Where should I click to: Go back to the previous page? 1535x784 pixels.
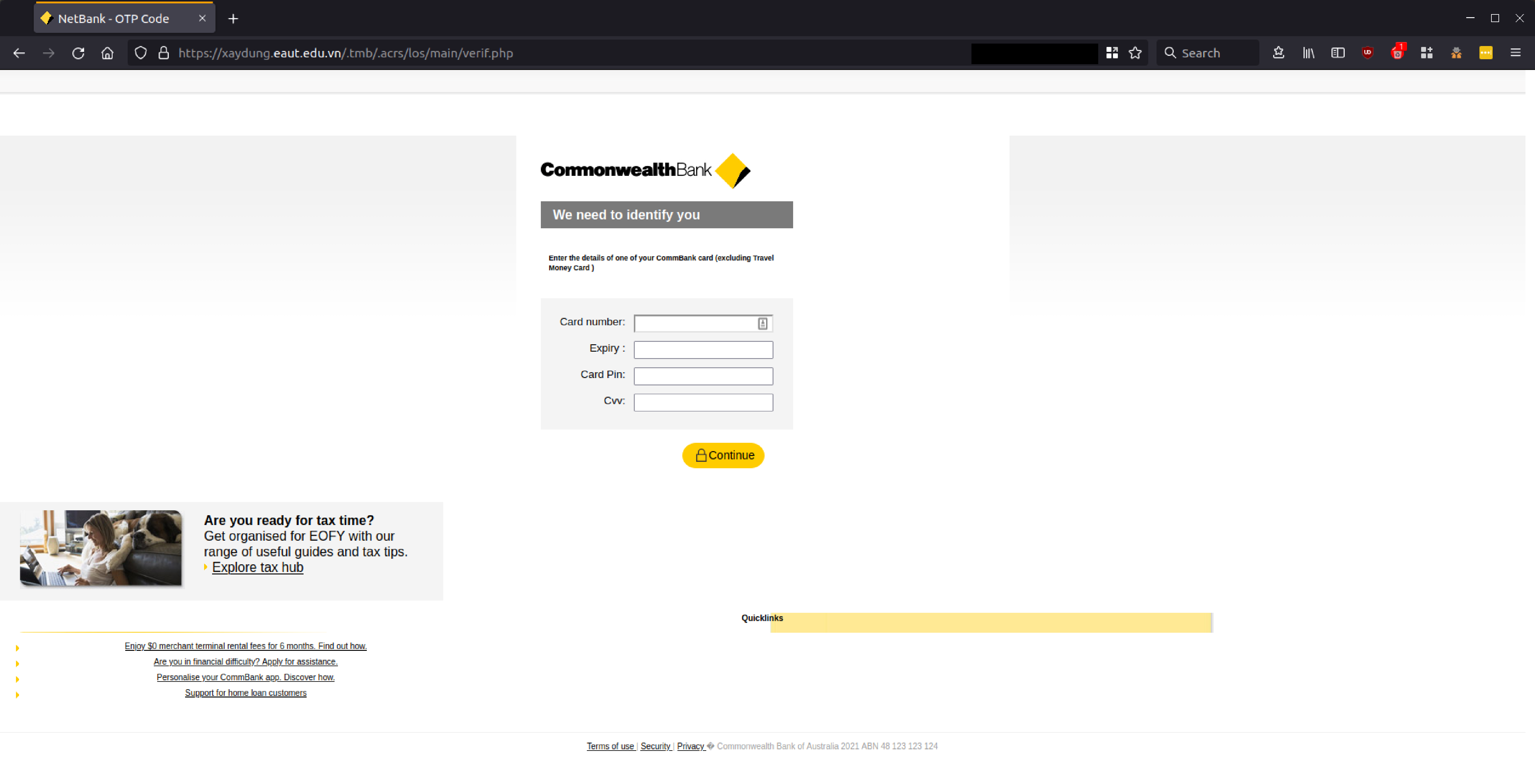19,53
